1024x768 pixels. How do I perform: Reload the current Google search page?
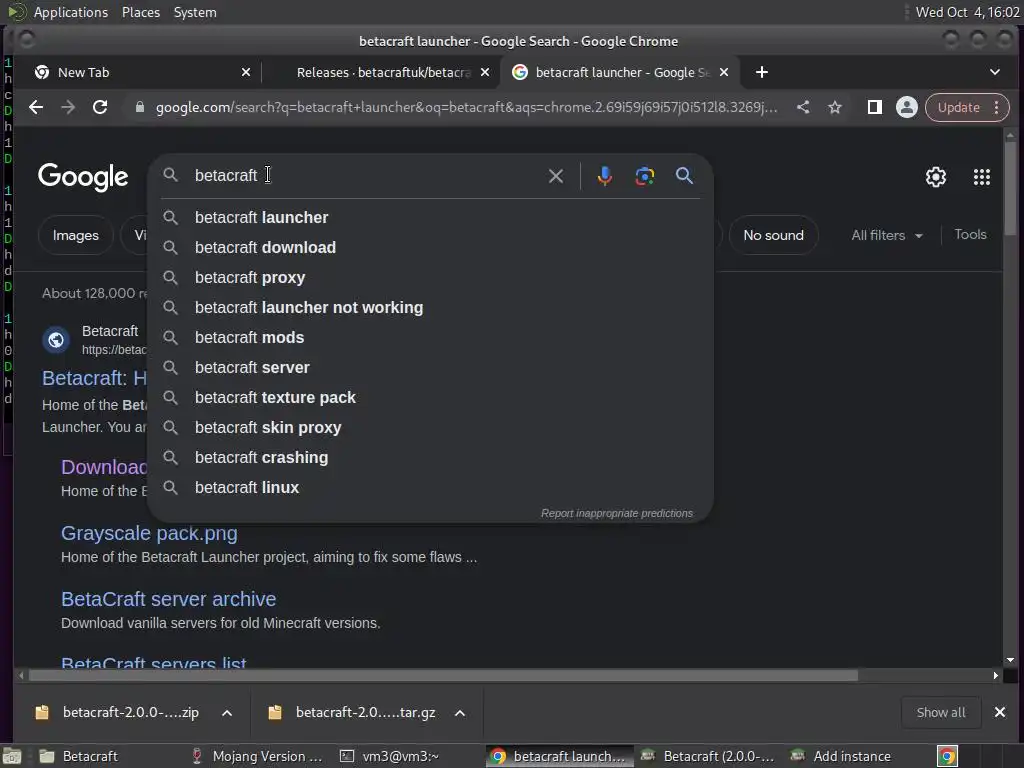[100, 108]
